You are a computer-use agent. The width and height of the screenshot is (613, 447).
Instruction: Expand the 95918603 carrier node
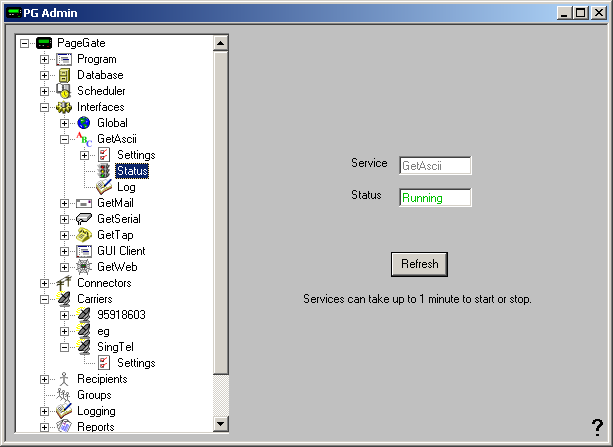pyautogui.click(x=65, y=315)
